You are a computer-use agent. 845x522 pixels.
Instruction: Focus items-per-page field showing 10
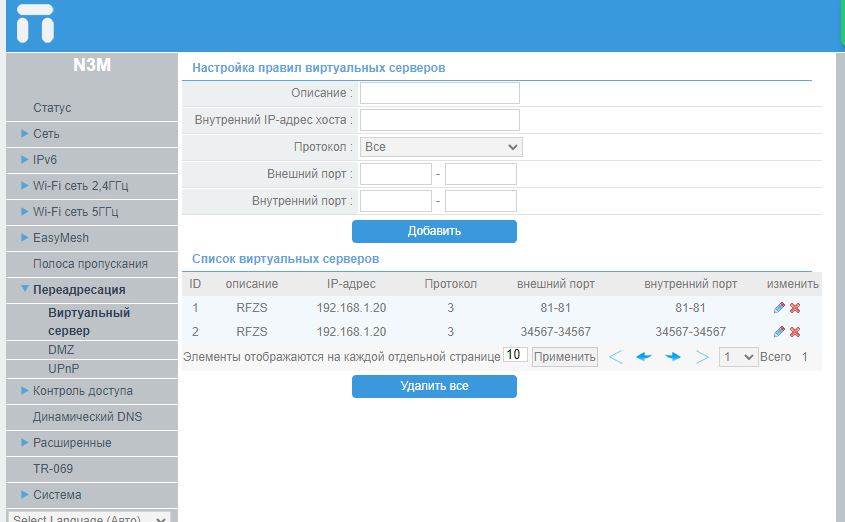coord(515,354)
